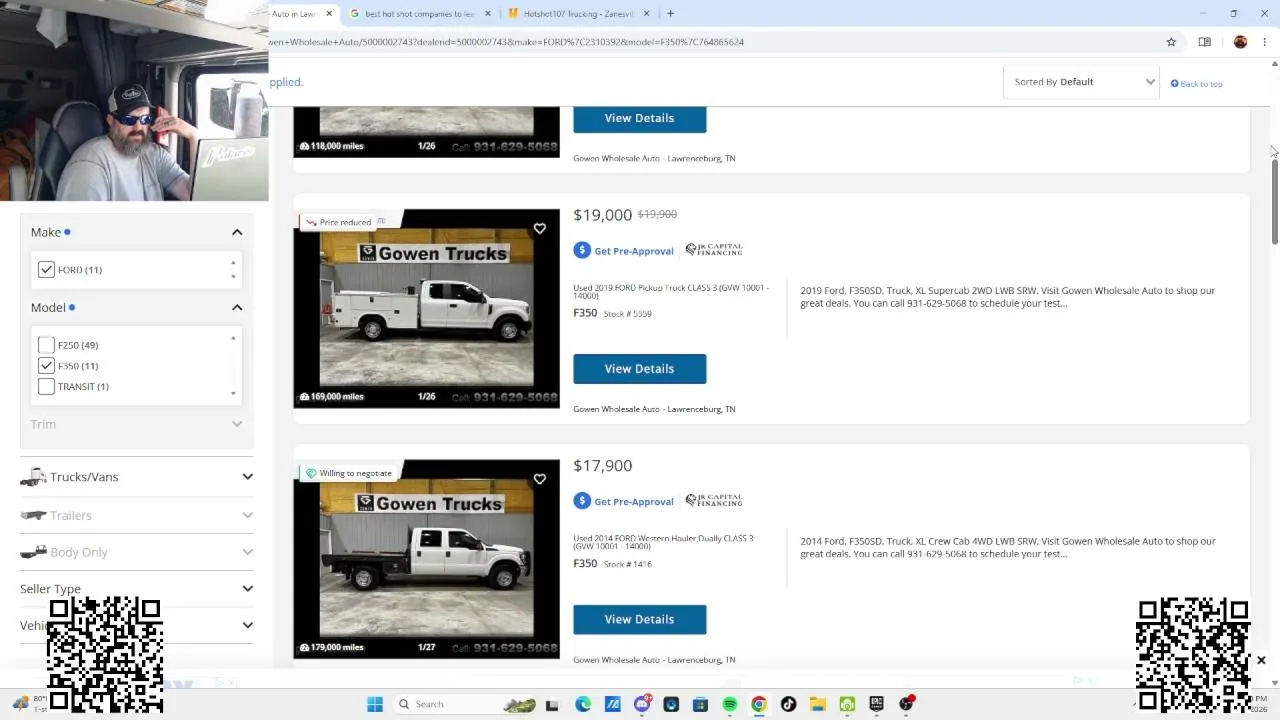Viewport: 1280px width, 720px height.
Task: Open Epic Games Launcher from the taskbar
Action: click(877, 704)
